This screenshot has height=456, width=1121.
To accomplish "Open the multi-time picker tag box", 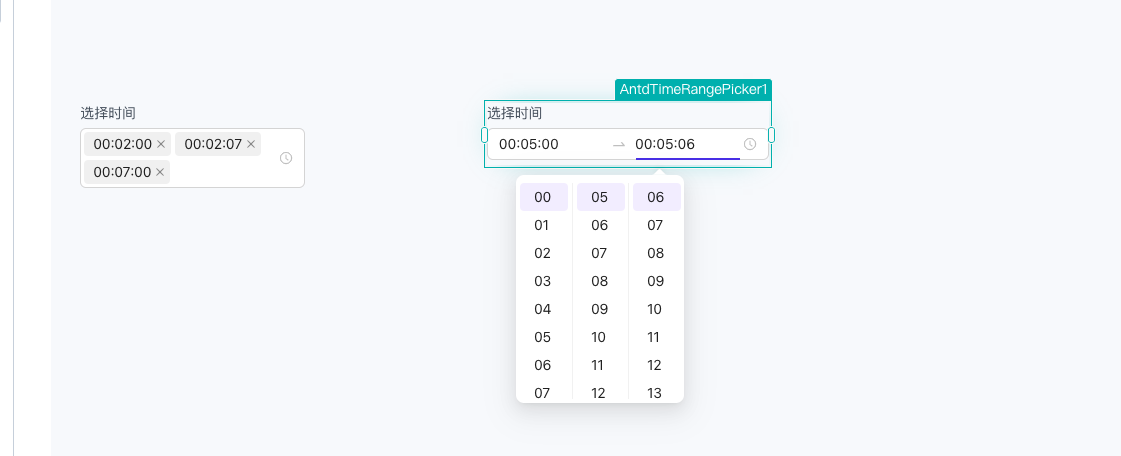I will click(x=192, y=158).
